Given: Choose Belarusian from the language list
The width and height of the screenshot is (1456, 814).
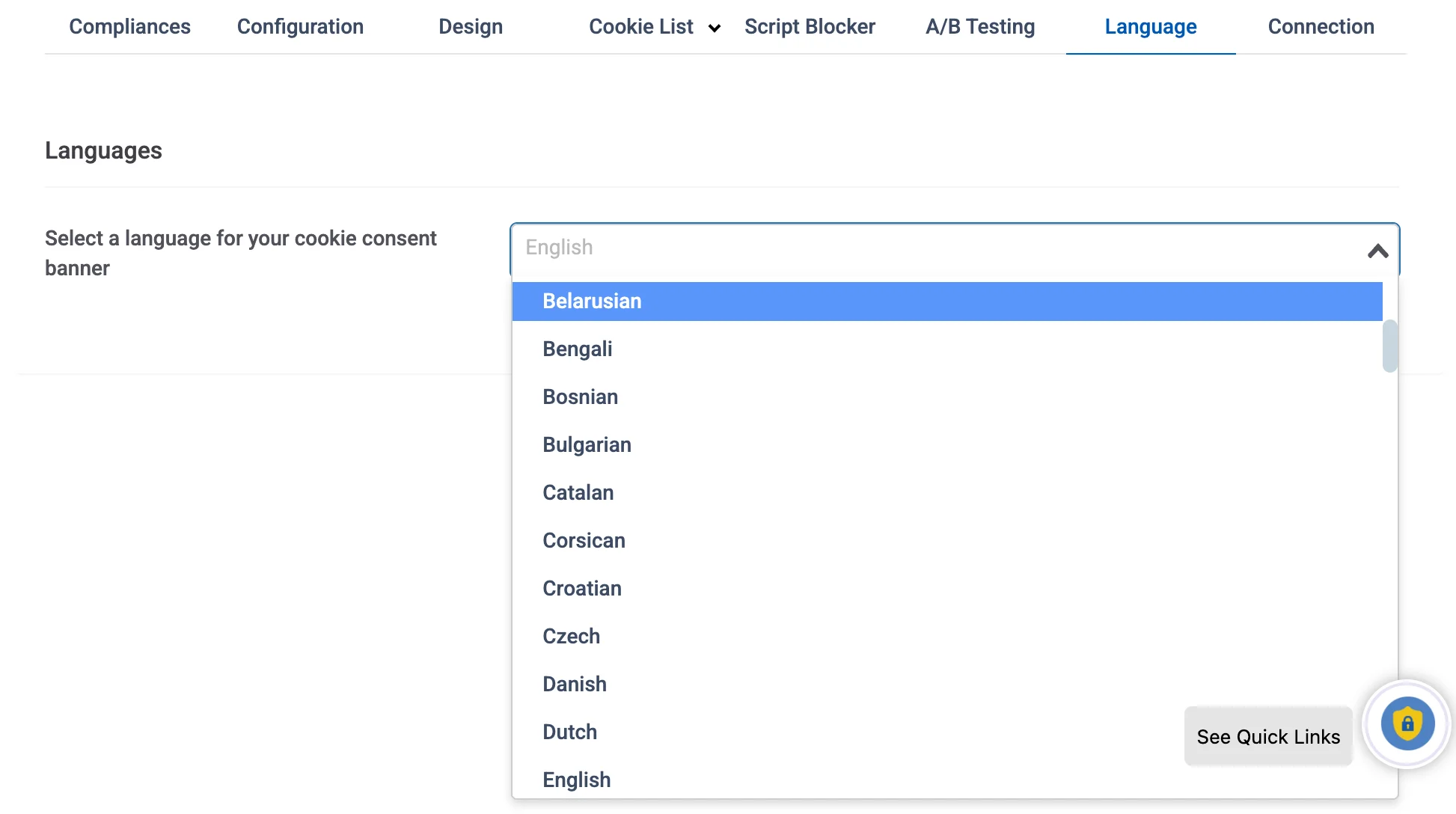Looking at the screenshot, I should (947, 302).
